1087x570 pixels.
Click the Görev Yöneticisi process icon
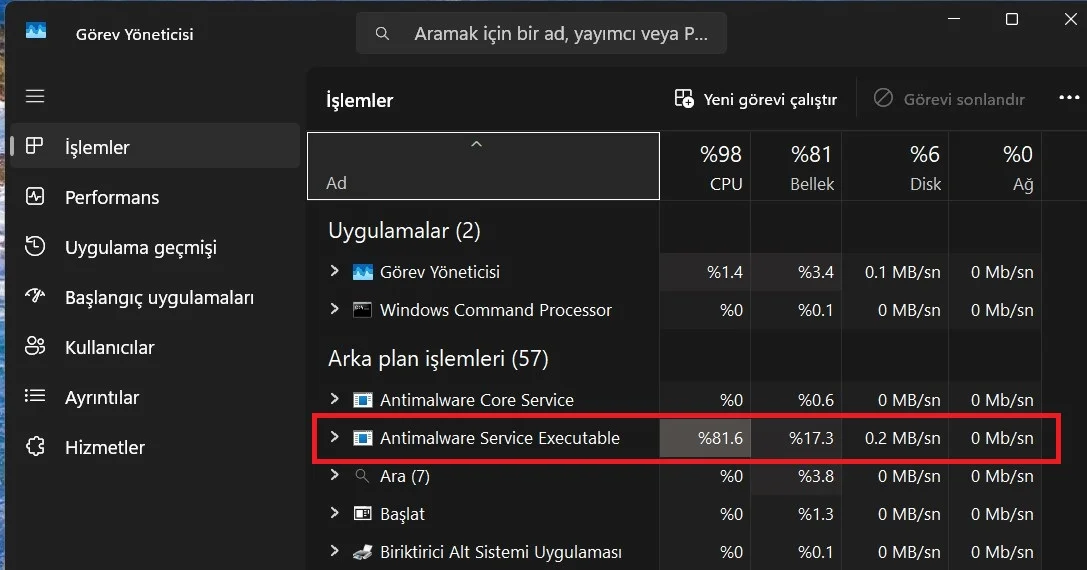(363, 272)
